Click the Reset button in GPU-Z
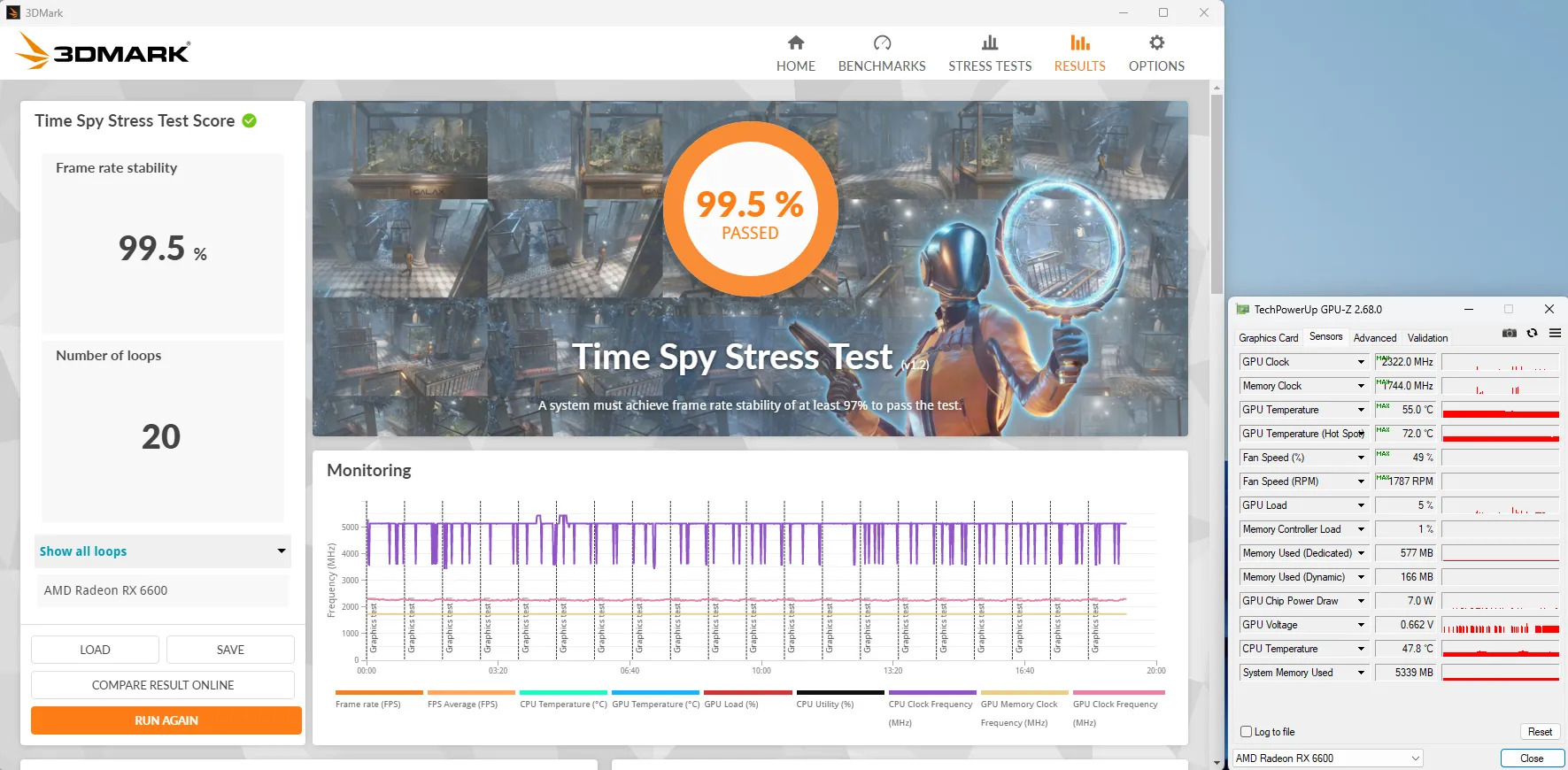Image resolution: width=1568 pixels, height=770 pixels. (x=1540, y=732)
